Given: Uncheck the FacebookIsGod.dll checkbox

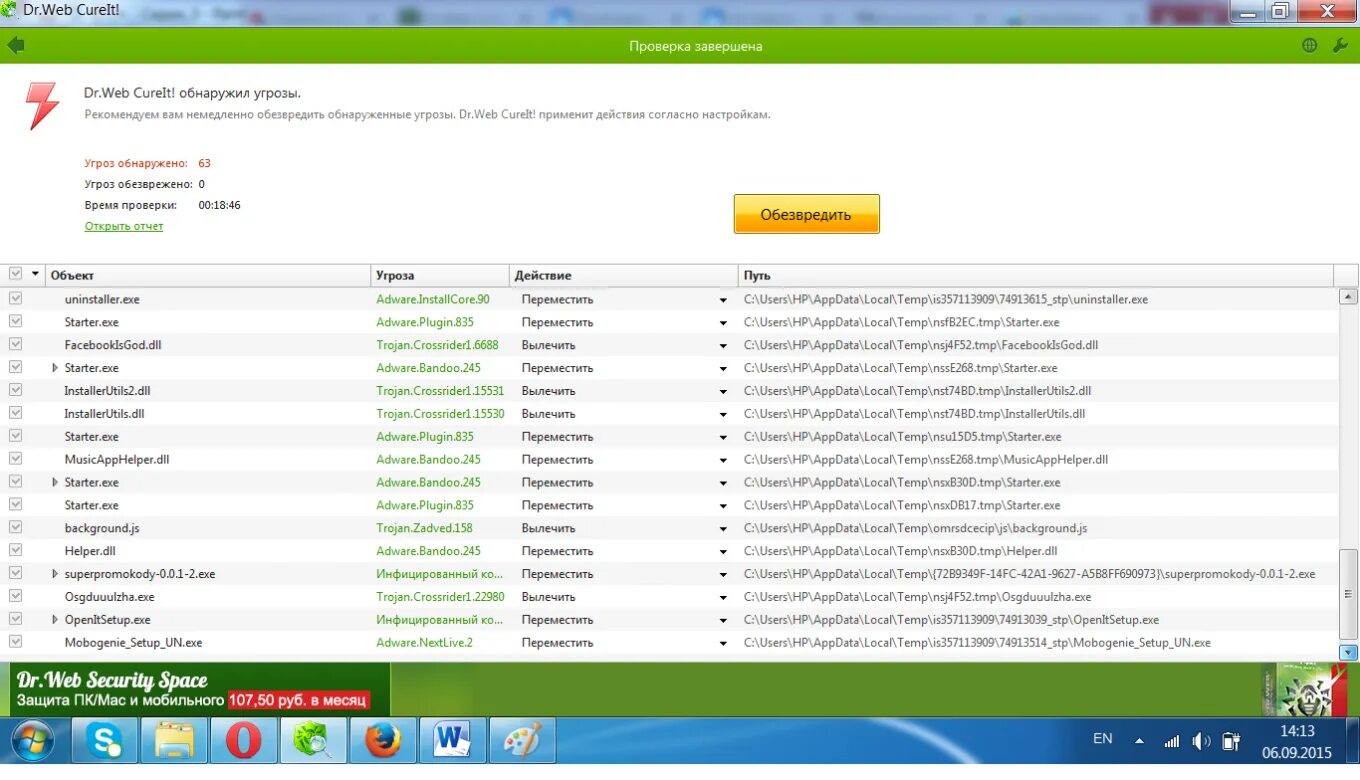Looking at the screenshot, I should [15, 344].
